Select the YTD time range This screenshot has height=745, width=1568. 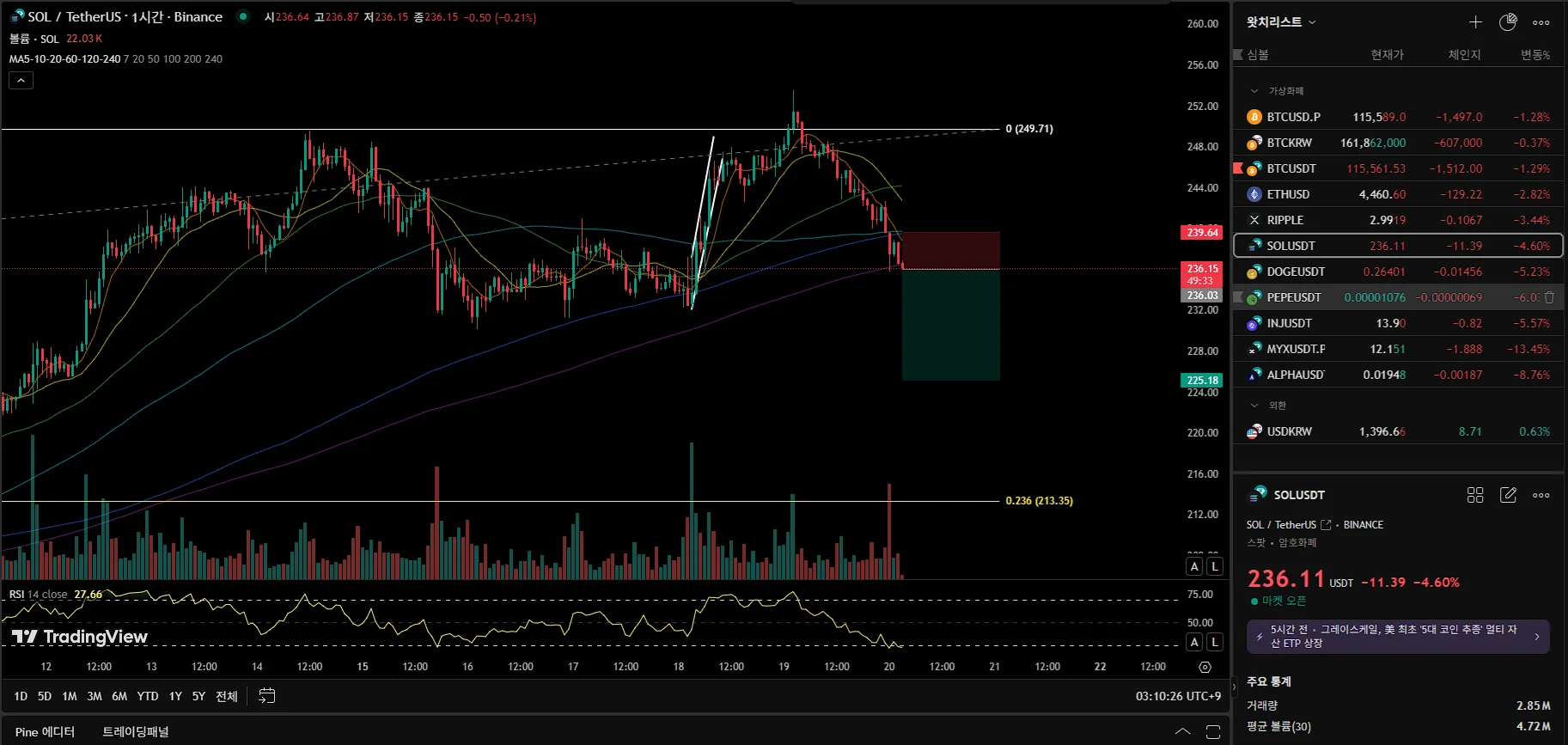148,696
